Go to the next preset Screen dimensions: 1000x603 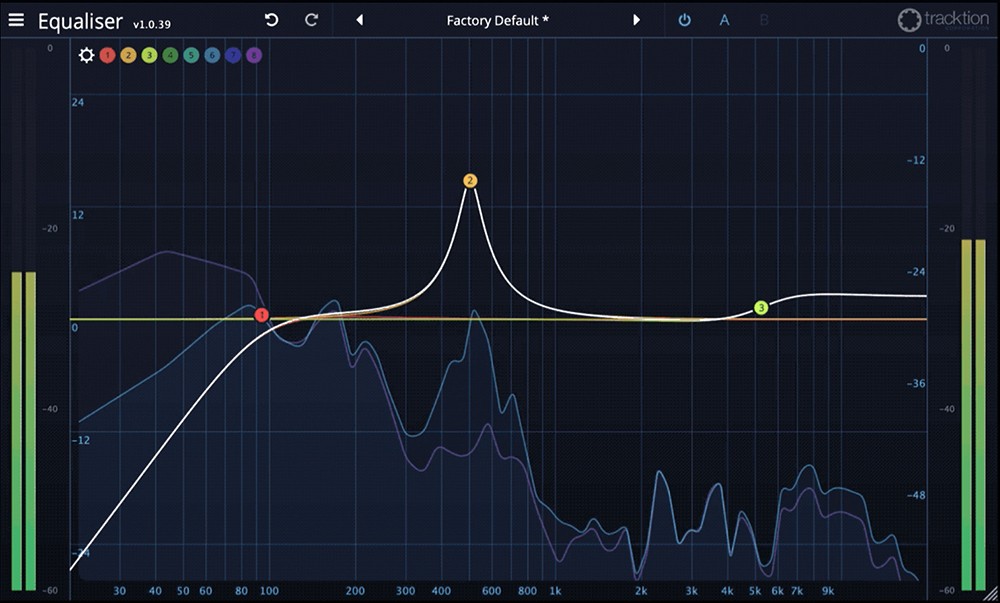[636, 20]
